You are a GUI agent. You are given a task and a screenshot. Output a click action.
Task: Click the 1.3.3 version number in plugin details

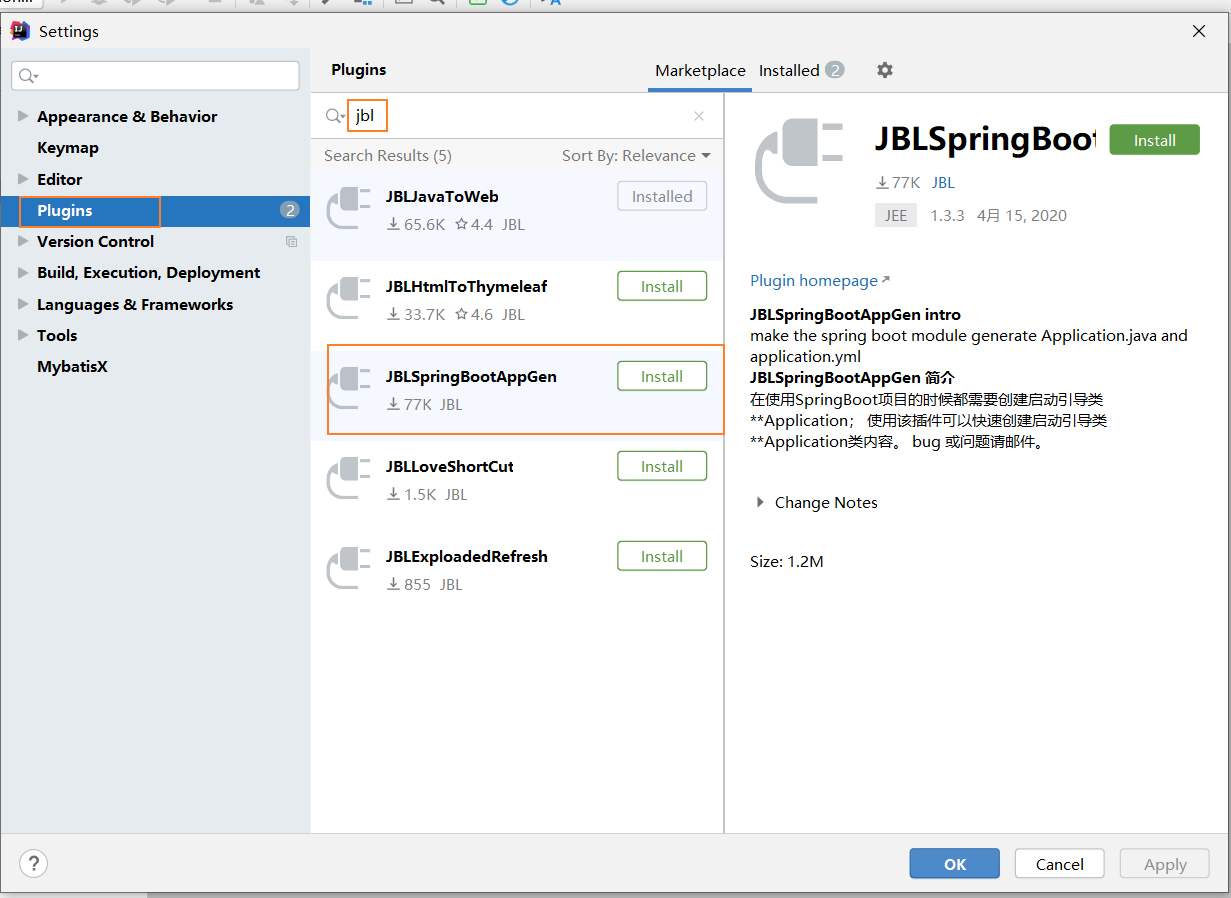pyautogui.click(x=947, y=215)
